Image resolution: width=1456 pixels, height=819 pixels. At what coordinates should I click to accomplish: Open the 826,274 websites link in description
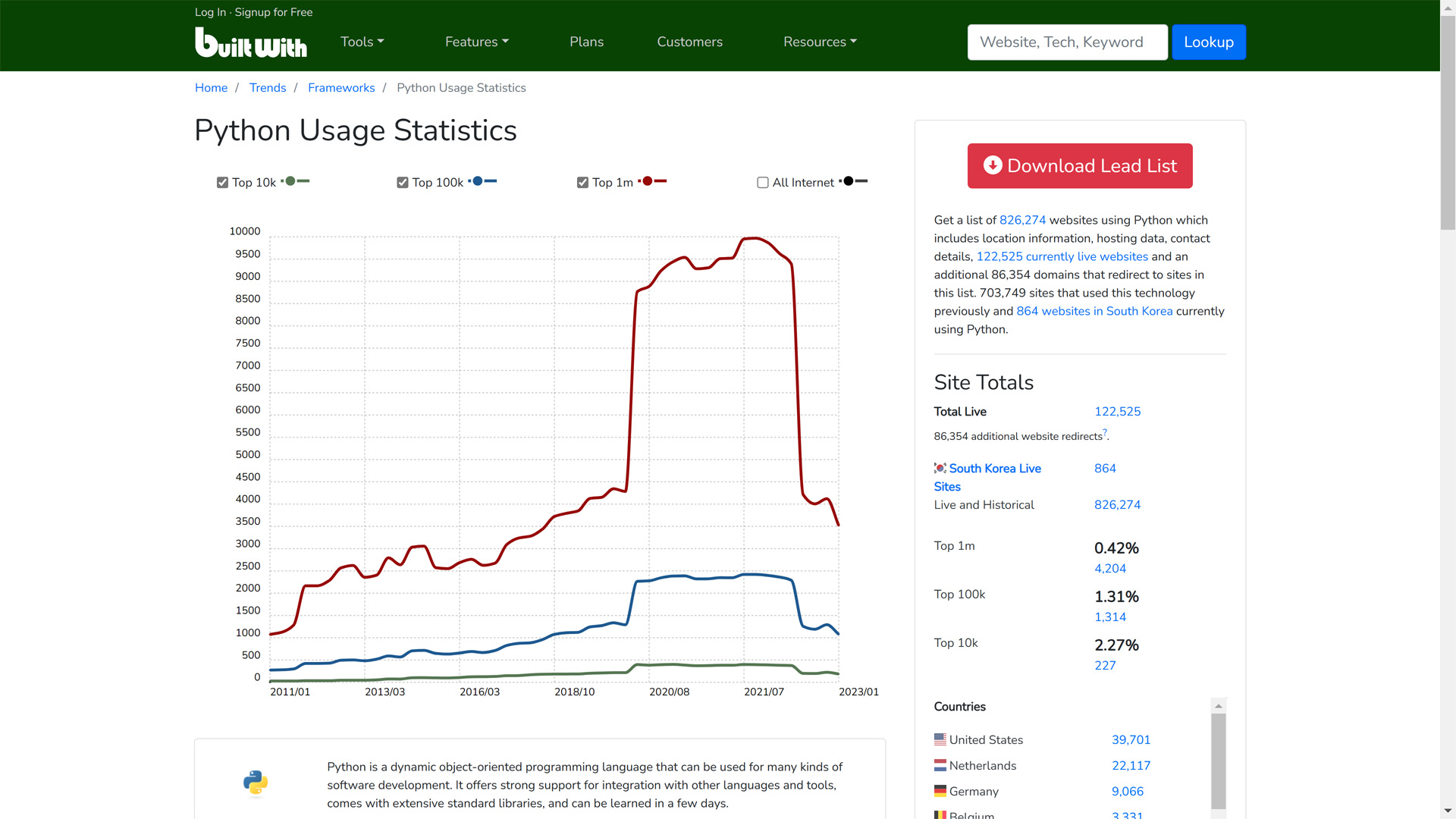tap(1022, 220)
